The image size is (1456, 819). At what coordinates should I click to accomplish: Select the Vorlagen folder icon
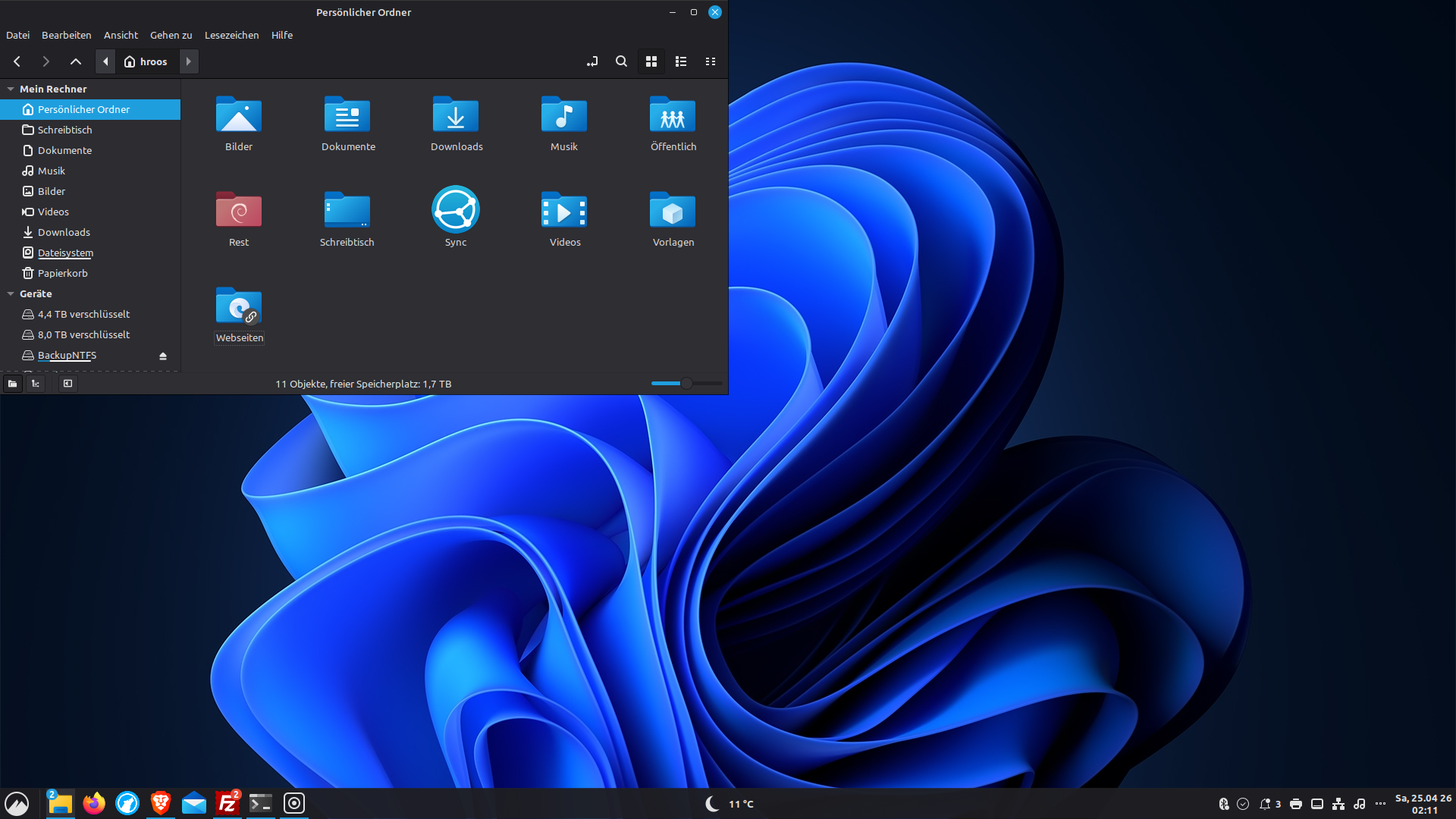(x=673, y=210)
